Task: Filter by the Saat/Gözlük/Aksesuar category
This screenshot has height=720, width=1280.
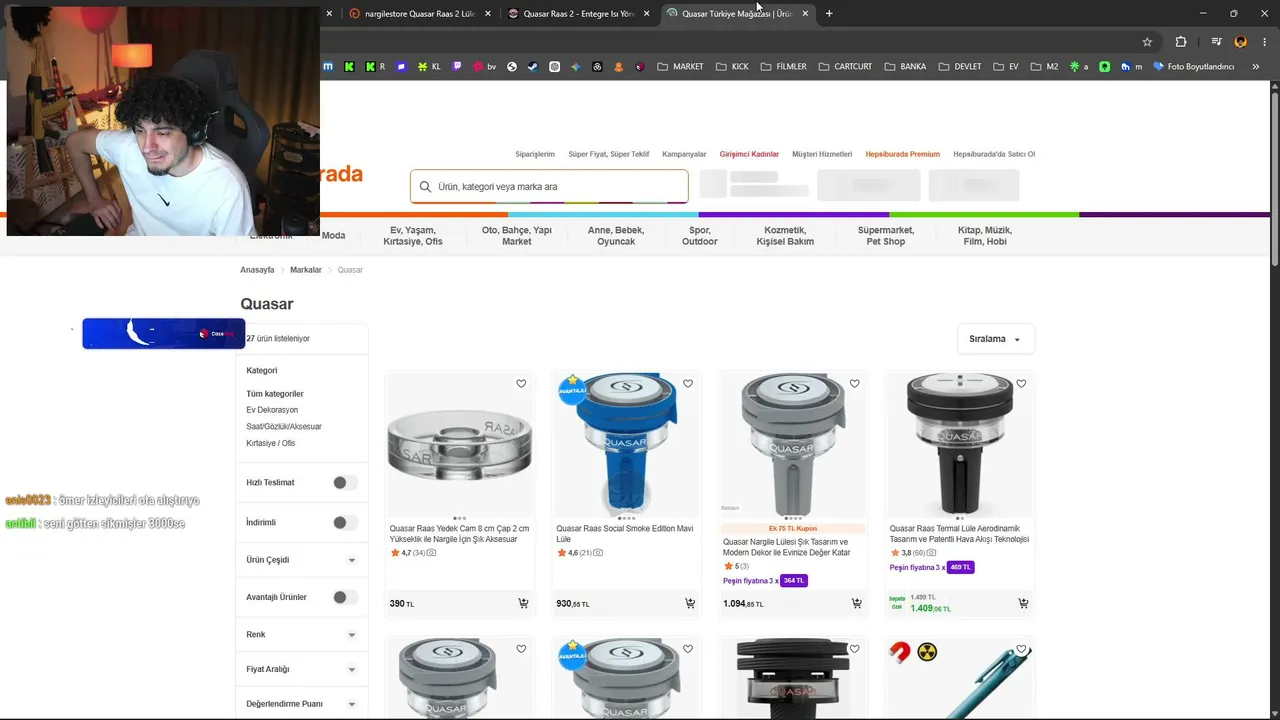Action: pos(284,427)
